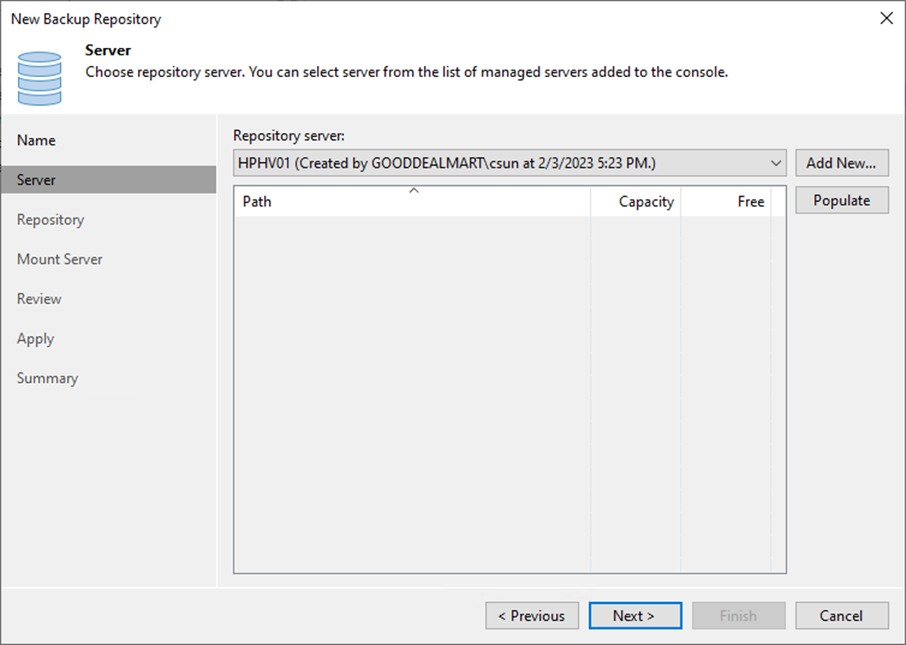
Task: Proceed by clicking Next
Action: (634, 616)
